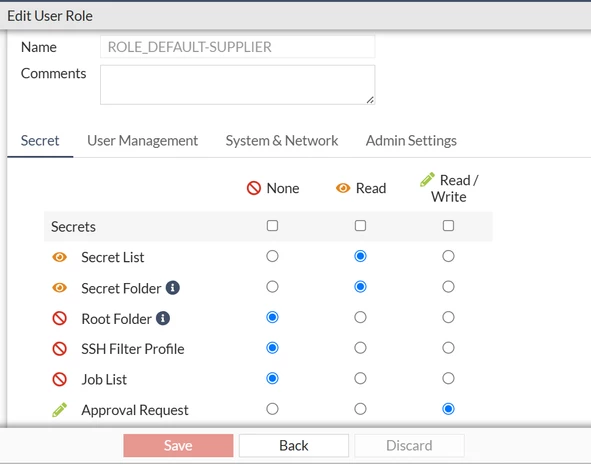Viewport: 591px width, 464px height.
Task: Check the None checkbox in the Secrets row
Action: click(x=272, y=226)
